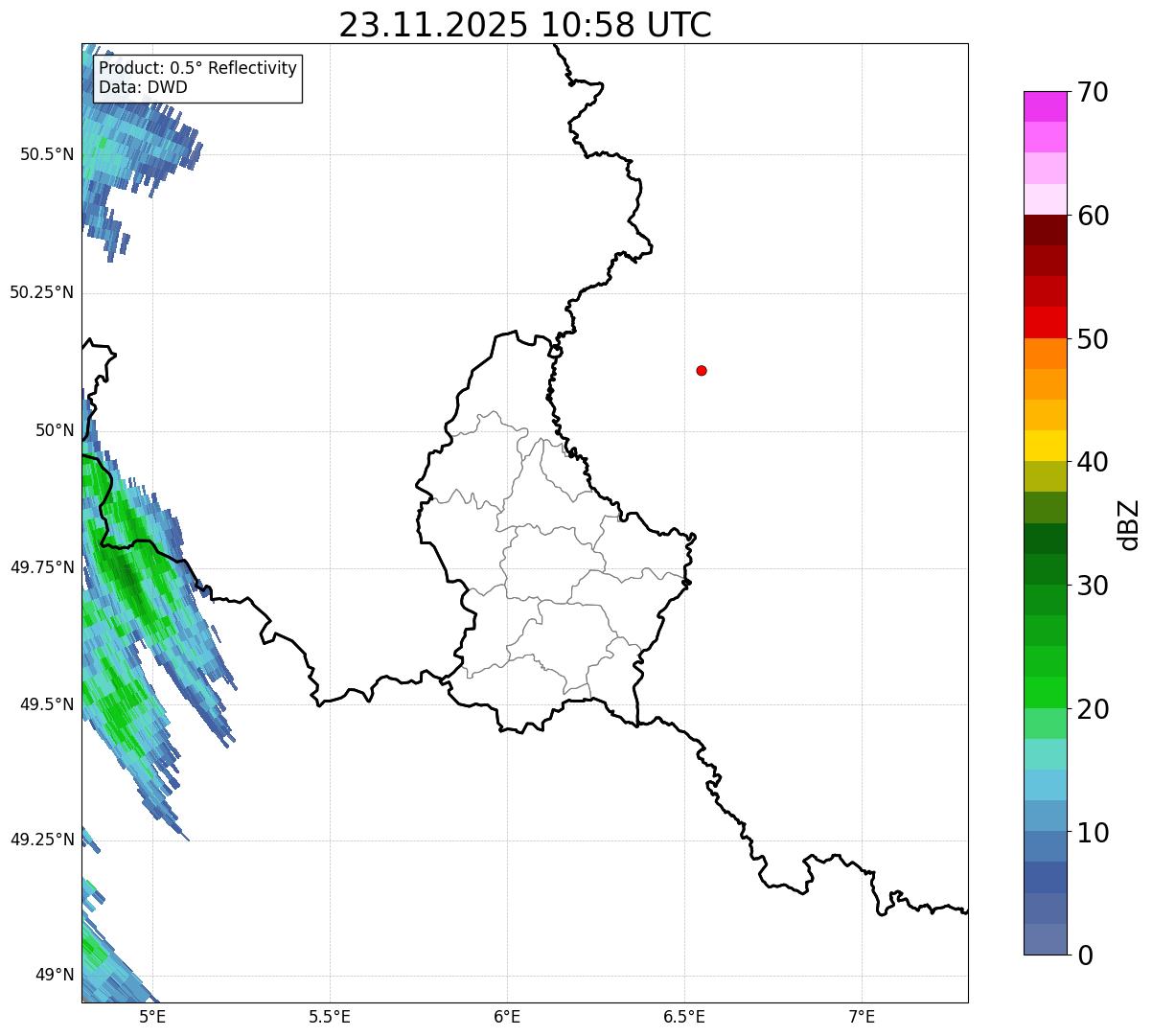
Task: Click the 20 colorbar tick label
Action: tap(1093, 709)
